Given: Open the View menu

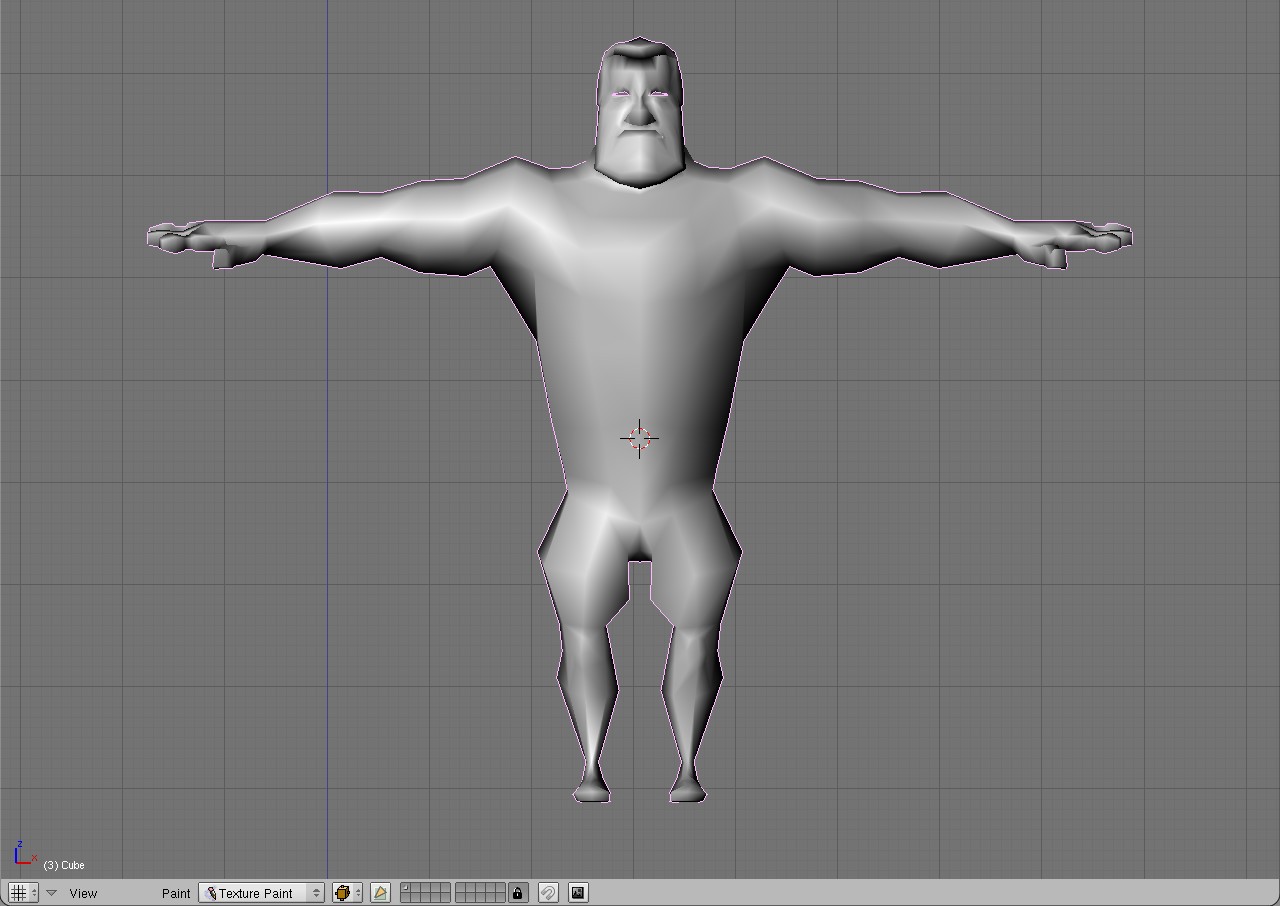Looking at the screenshot, I should [84, 893].
